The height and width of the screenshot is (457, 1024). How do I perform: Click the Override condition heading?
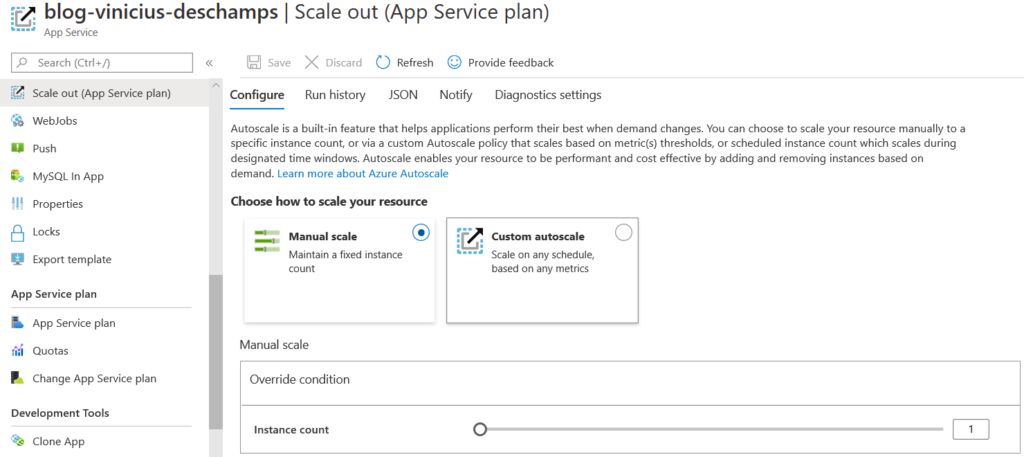click(x=300, y=379)
